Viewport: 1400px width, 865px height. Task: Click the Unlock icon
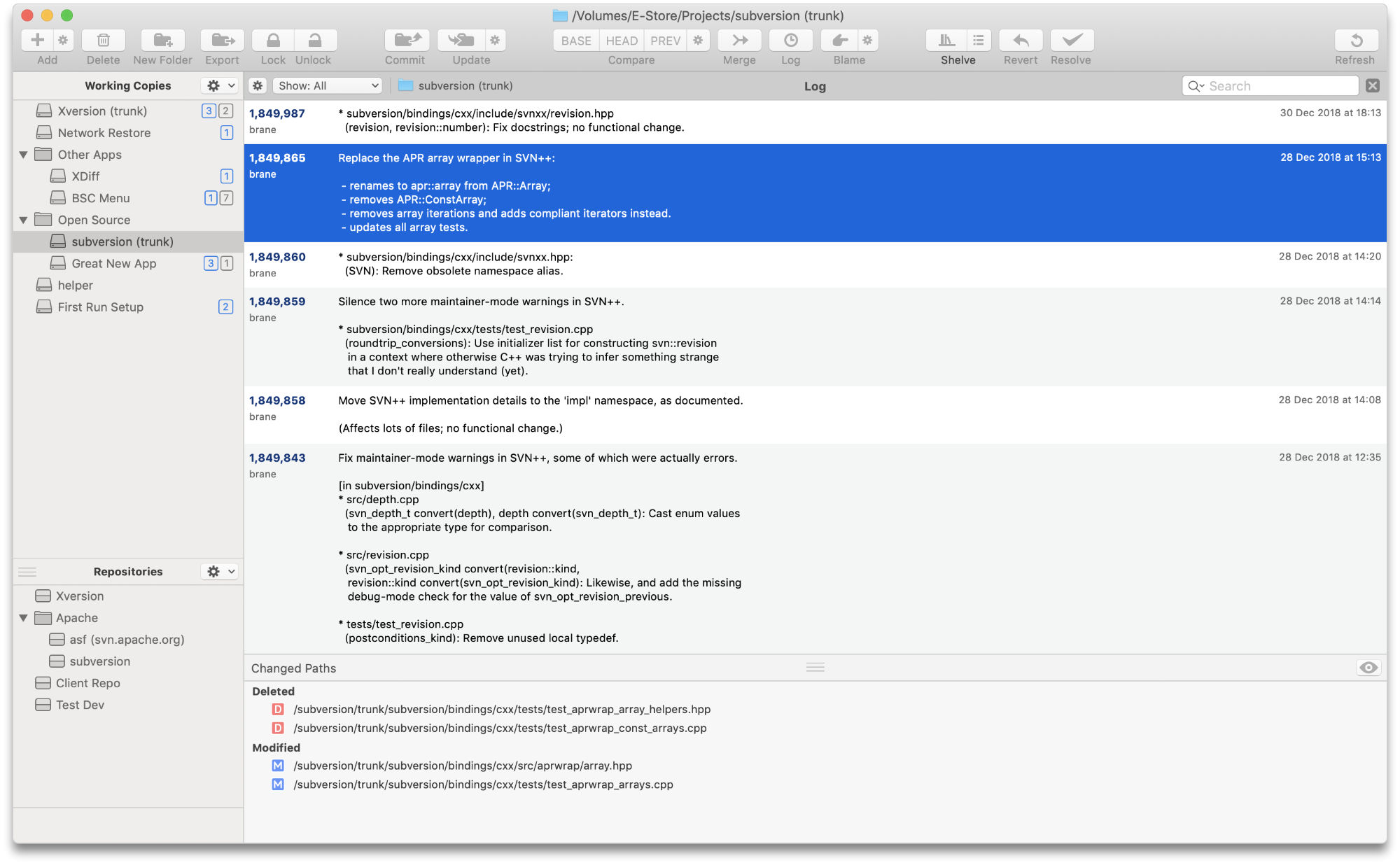(x=315, y=40)
